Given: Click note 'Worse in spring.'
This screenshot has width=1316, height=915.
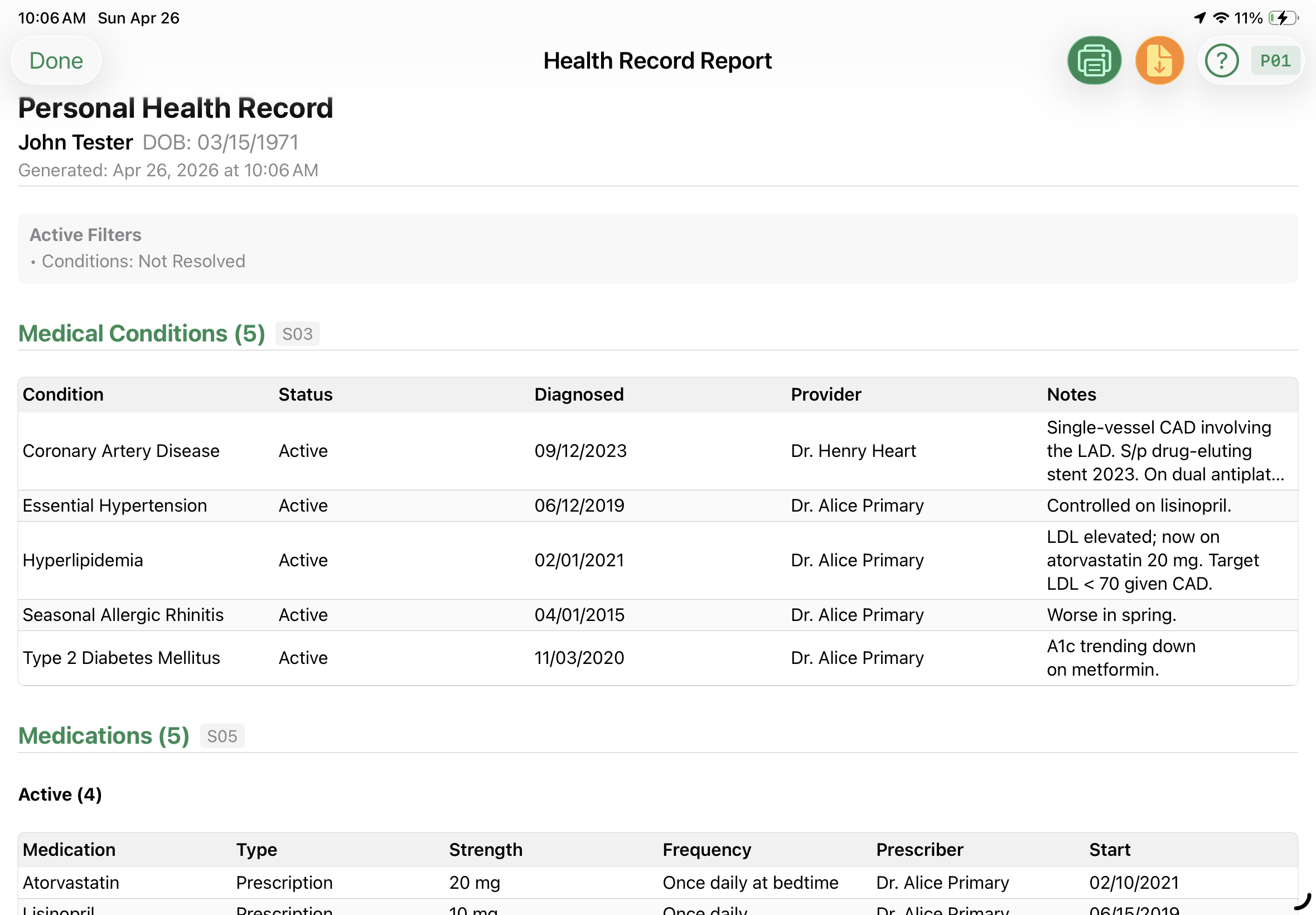Looking at the screenshot, I should pos(1111,615).
